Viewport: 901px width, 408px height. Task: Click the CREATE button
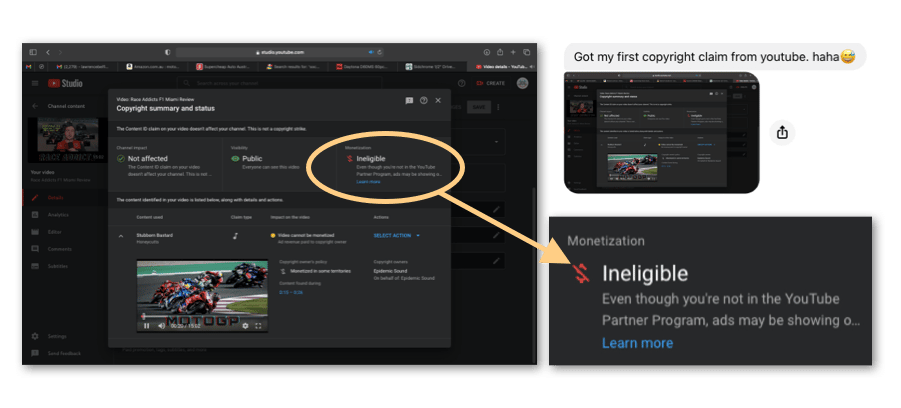490,83
